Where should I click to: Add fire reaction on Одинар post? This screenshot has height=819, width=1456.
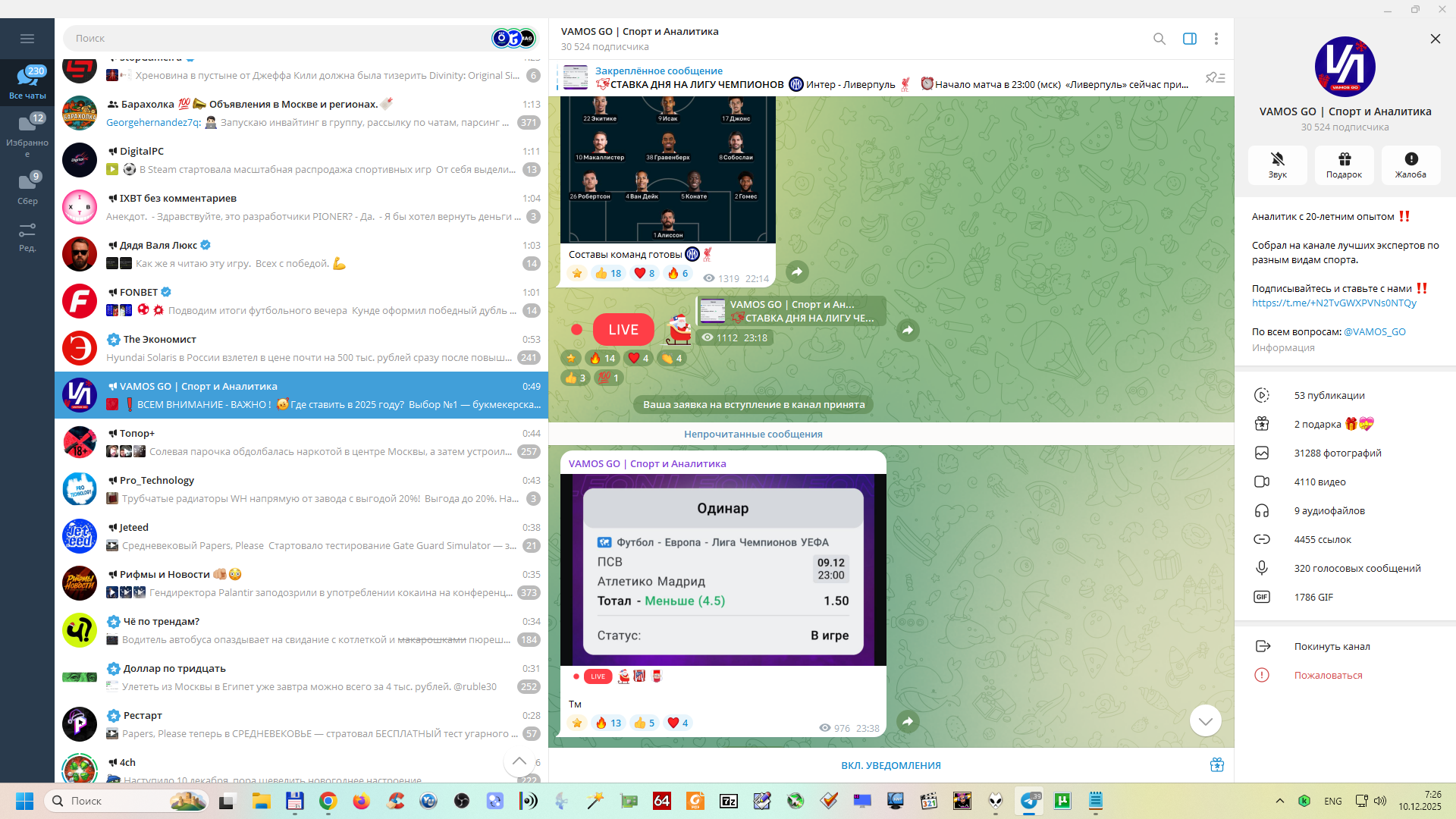click(x=607, y=723)
